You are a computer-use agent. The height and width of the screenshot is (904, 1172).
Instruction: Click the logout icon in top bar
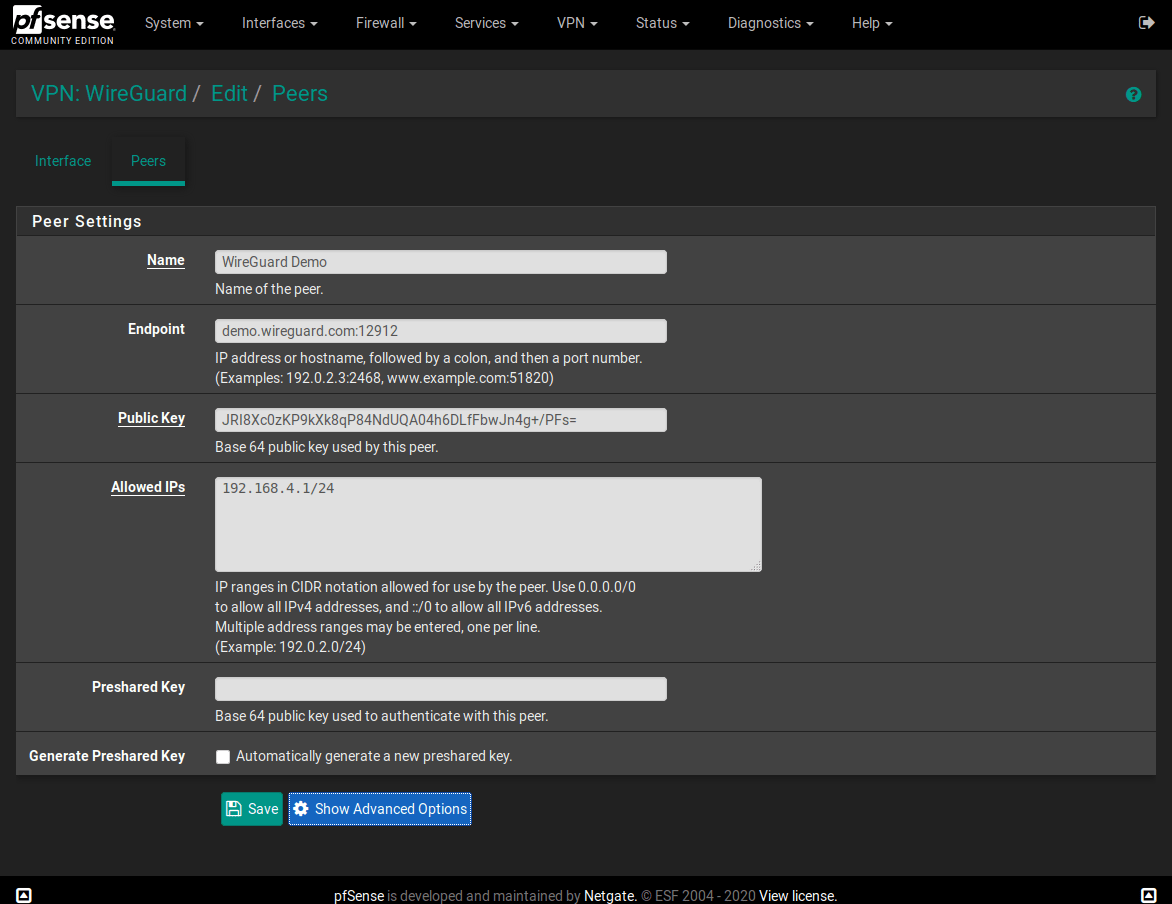(1146, 22)
